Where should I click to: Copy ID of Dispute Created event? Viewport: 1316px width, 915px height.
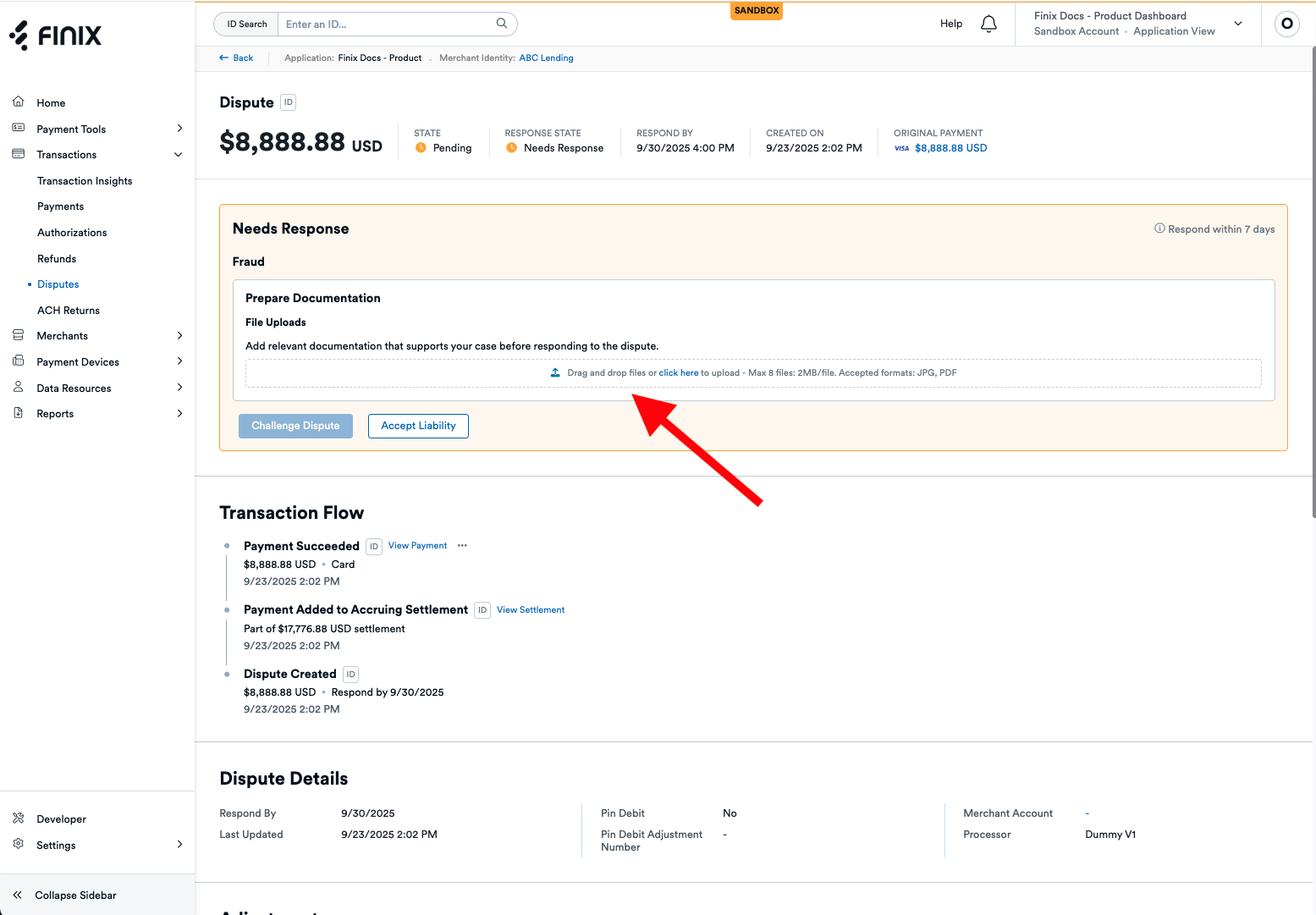[350, 675]
